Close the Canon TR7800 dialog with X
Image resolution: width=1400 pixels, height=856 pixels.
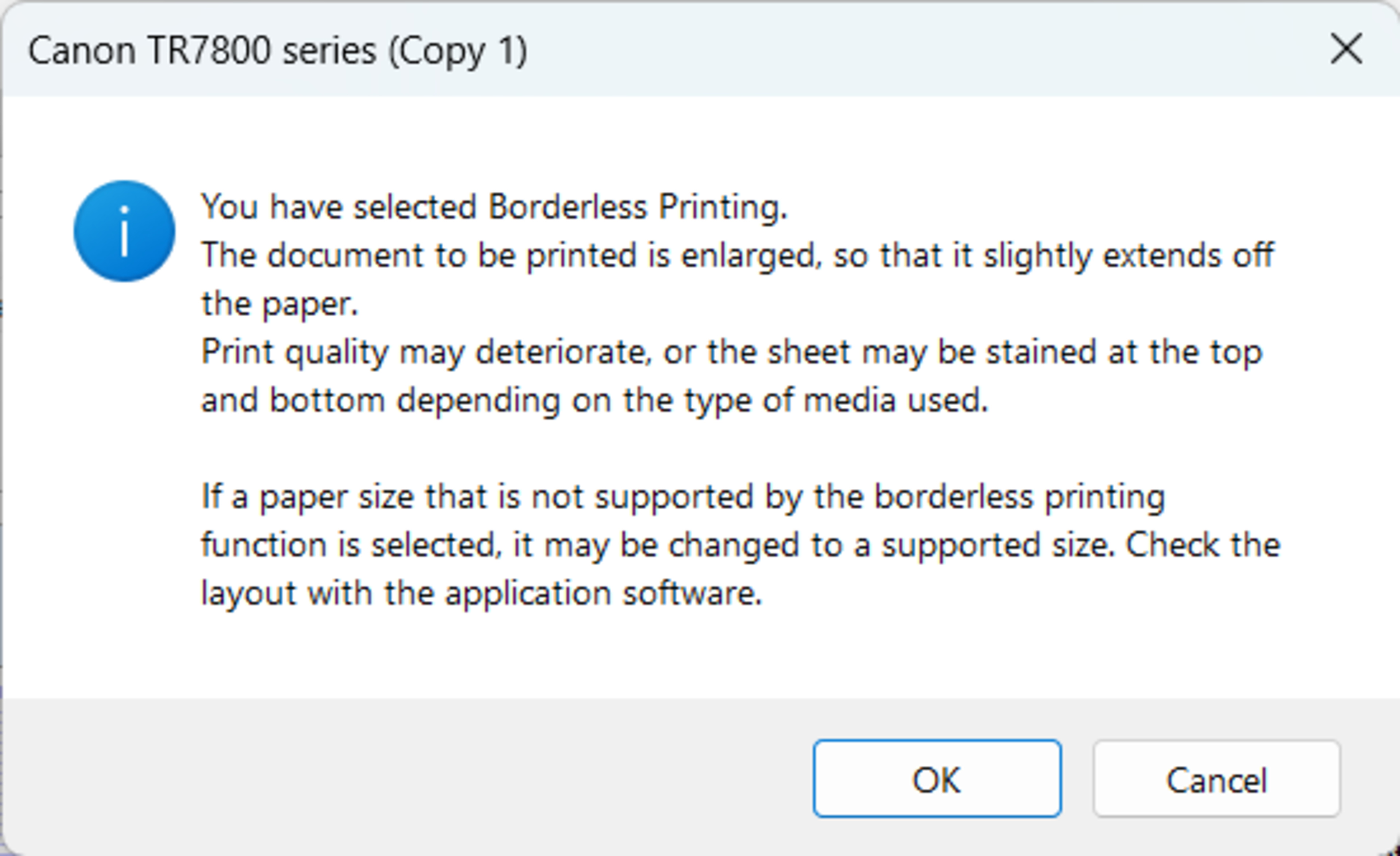coord(1346,50)
